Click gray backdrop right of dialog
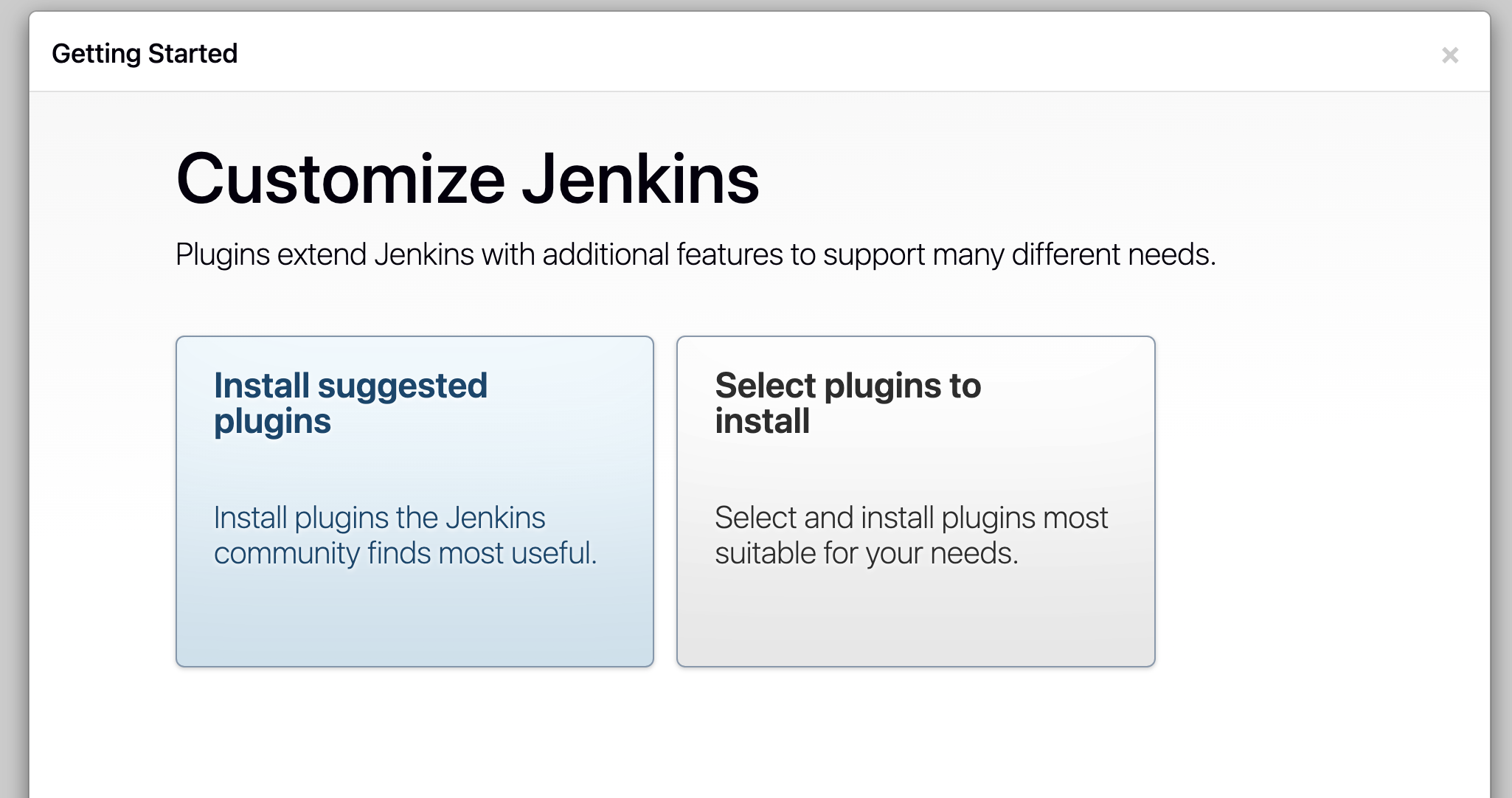Viewport: 1512px width, 798px height. coord(1501,398)
